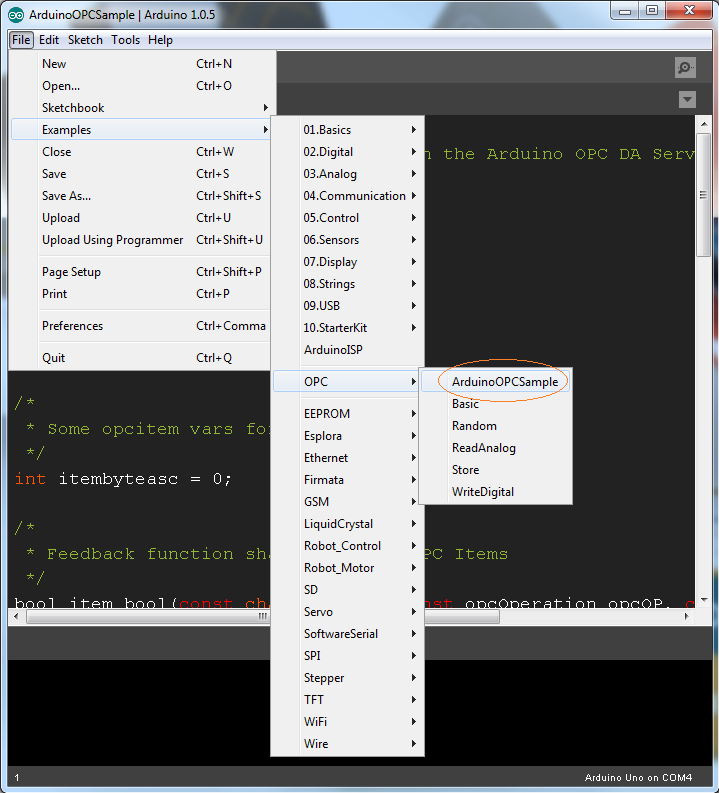Click the vertical scrollbar up arrow

click(x=704, y=124)
